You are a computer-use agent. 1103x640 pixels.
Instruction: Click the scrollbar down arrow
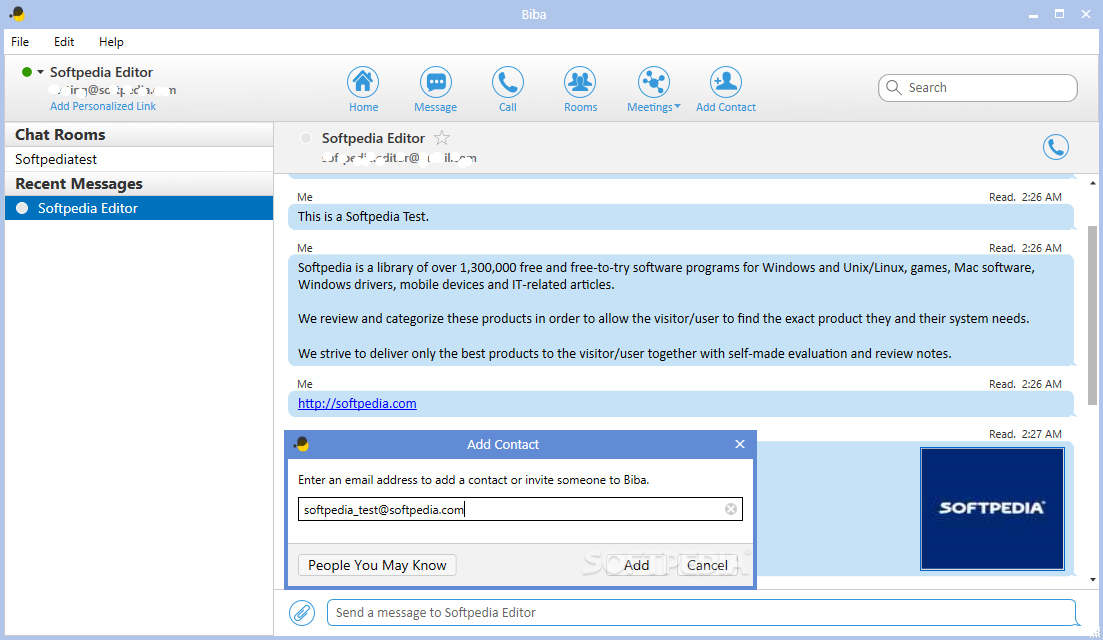tap(1092, 580)
